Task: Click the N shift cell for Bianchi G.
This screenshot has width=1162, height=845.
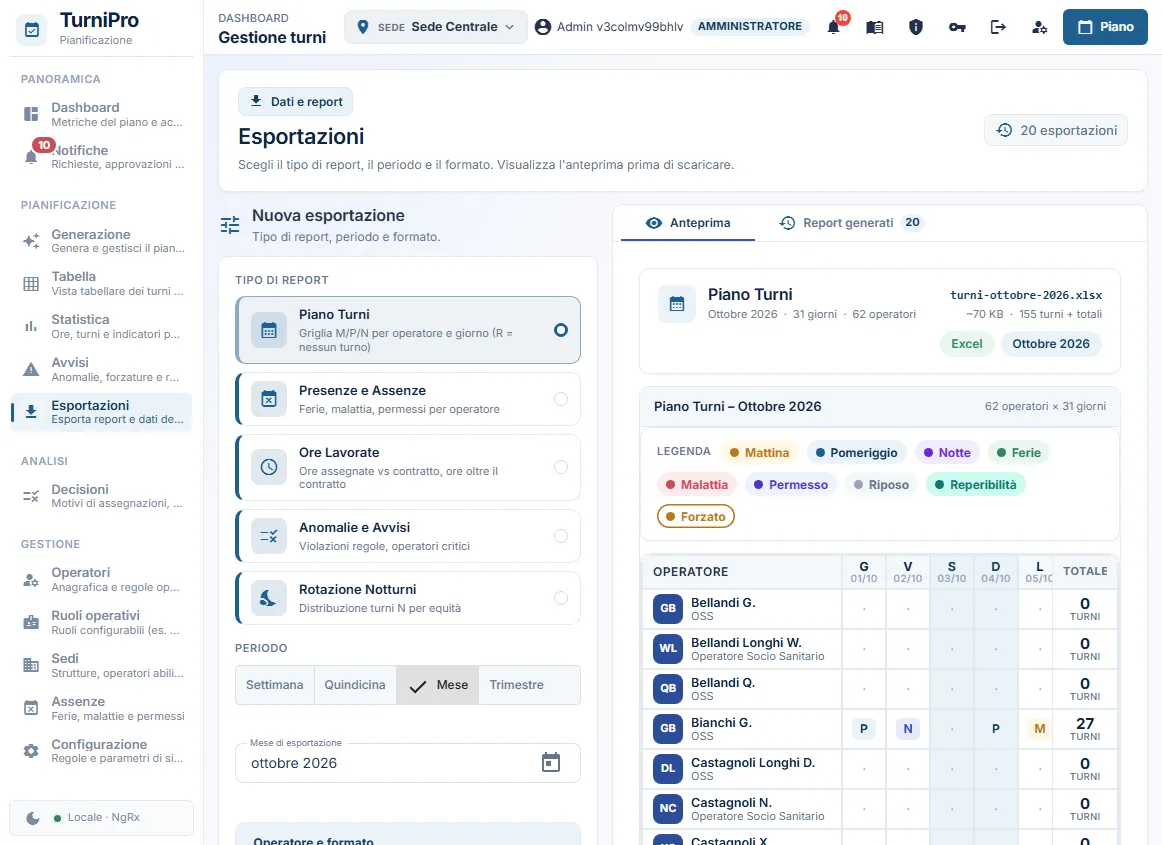Action: [908, 729]
